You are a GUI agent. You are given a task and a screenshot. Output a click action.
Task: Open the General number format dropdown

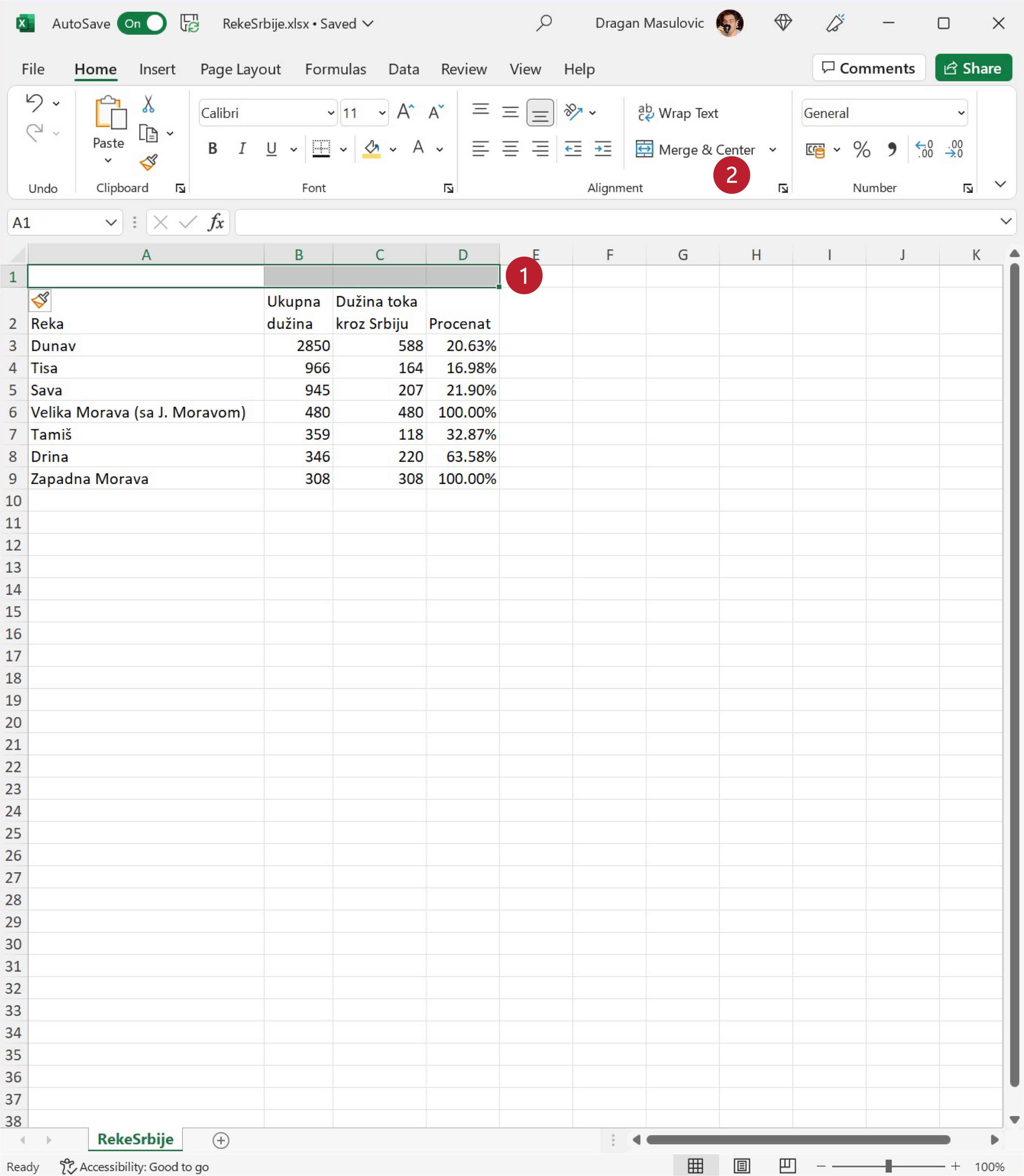point(961,113)
